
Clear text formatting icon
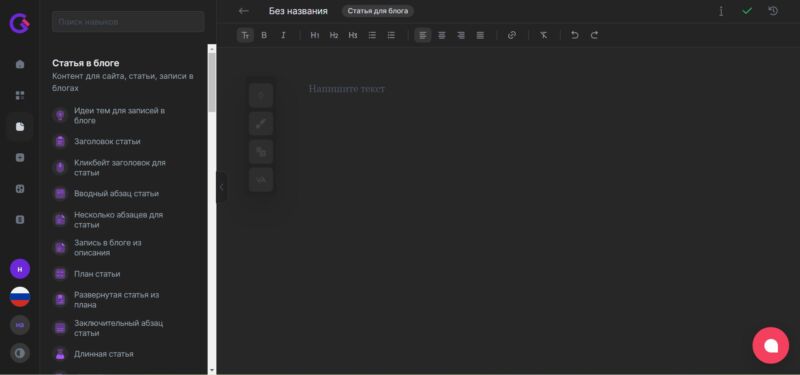click(543, 35)
